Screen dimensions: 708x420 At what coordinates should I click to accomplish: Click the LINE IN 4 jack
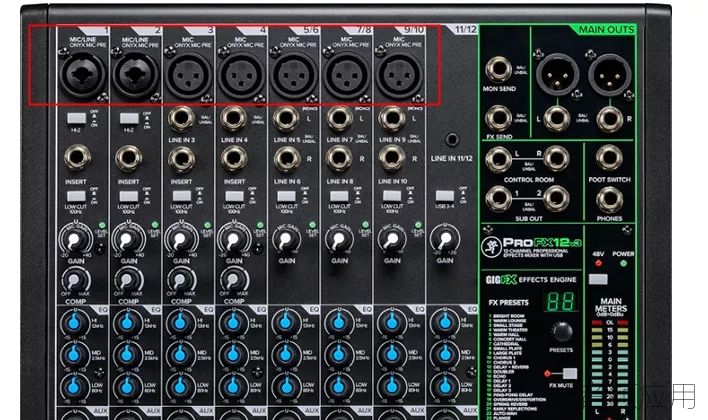pos(234,118)
